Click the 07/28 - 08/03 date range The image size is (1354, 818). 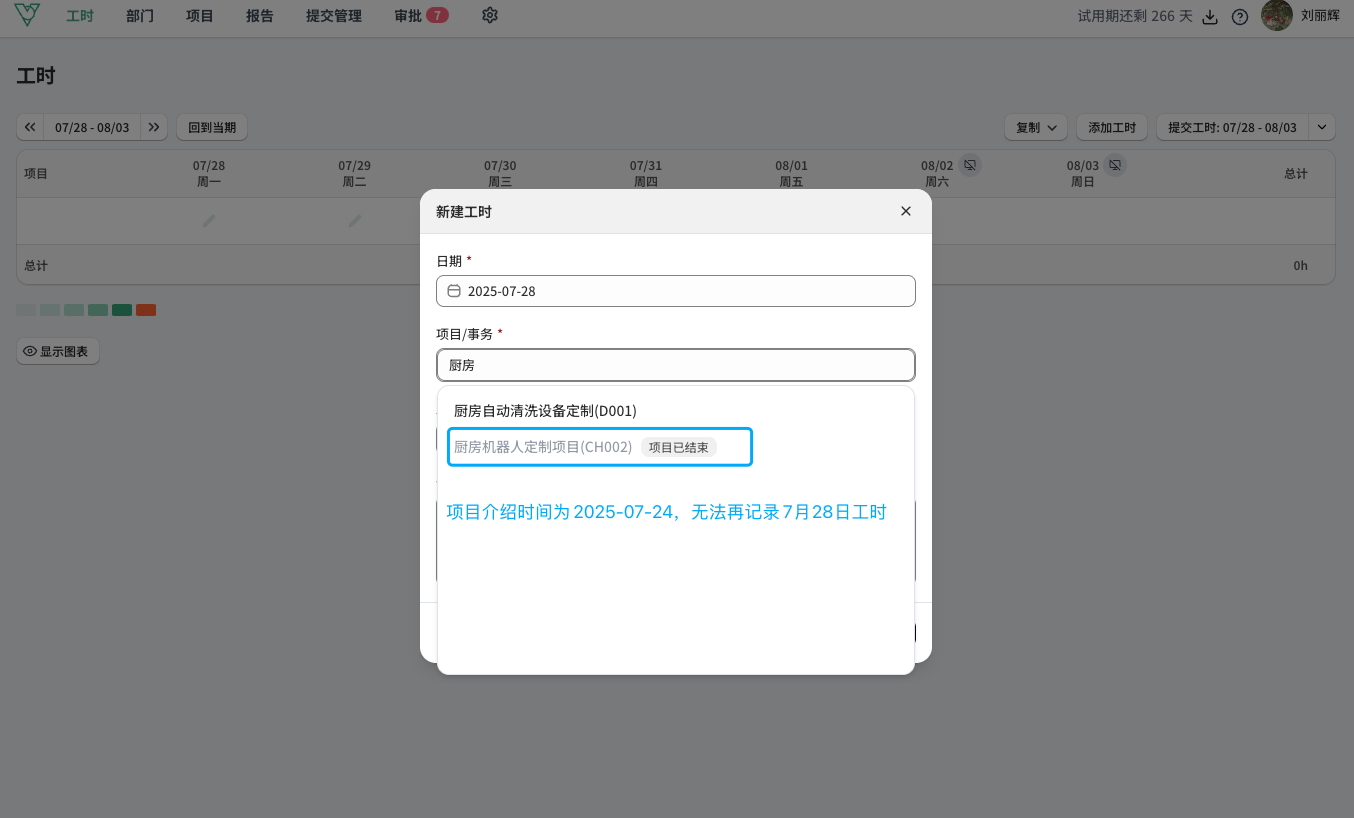click(92, 127)
